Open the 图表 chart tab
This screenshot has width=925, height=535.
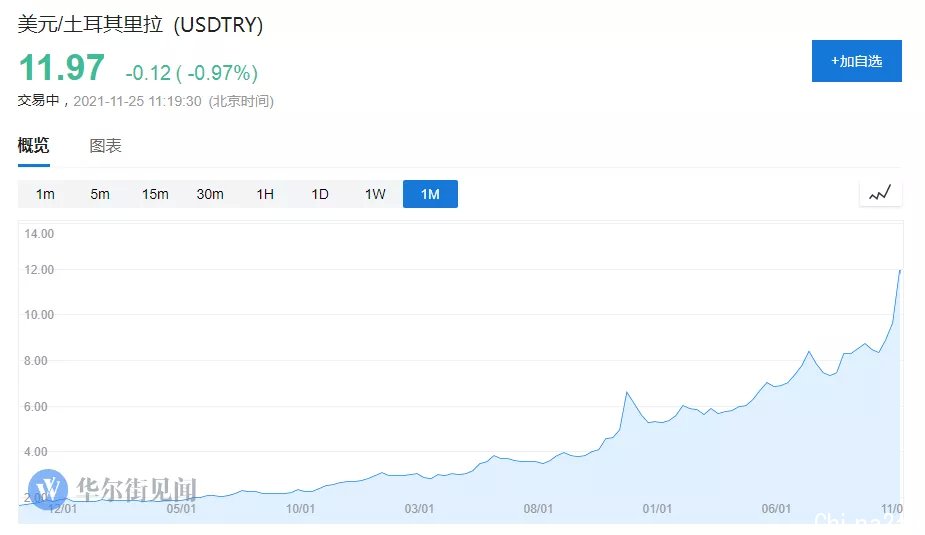105,146
